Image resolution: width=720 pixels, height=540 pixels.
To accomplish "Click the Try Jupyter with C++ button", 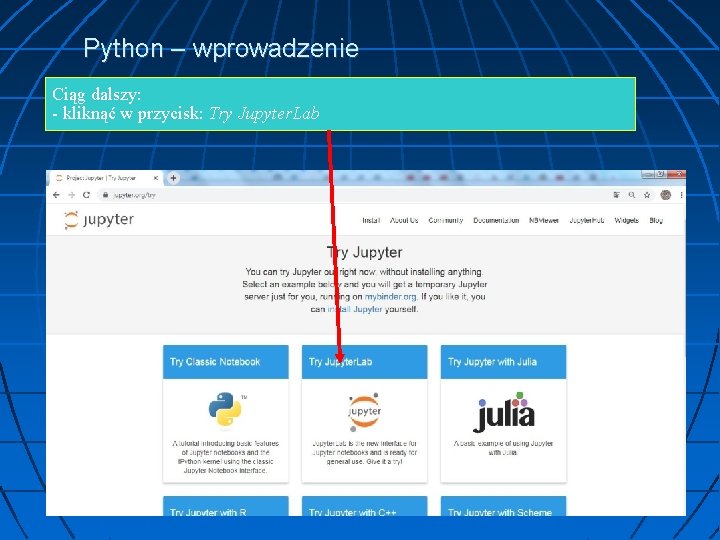I will pyautogui.click(x=364, y=506).
